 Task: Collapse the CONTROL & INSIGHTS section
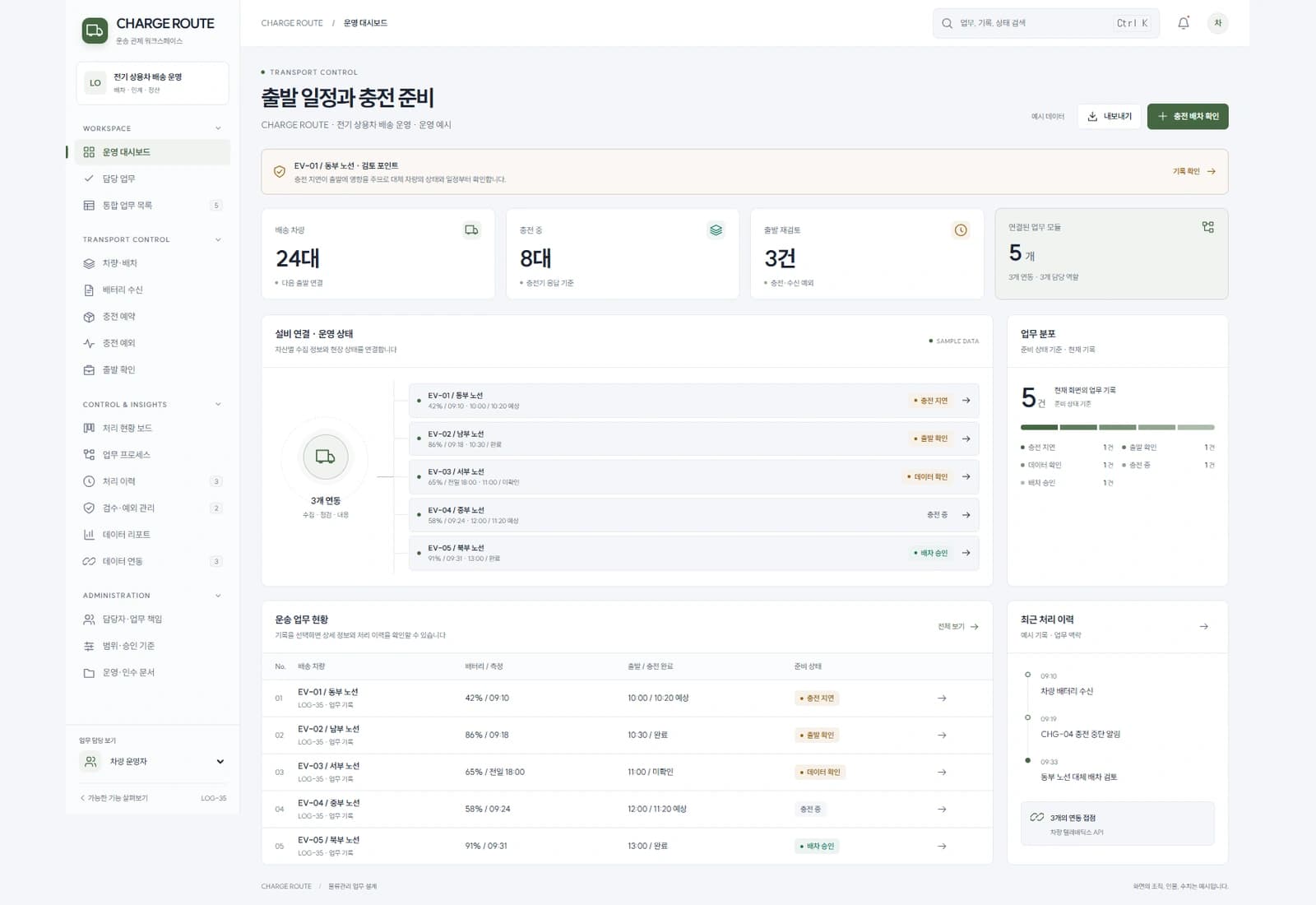click(x=218, y=405)
